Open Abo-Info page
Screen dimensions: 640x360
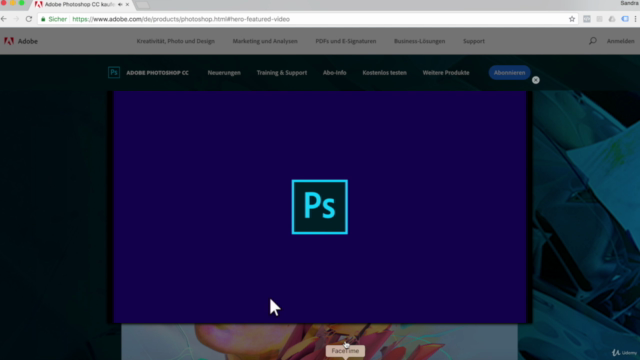[x=334, y=73]
